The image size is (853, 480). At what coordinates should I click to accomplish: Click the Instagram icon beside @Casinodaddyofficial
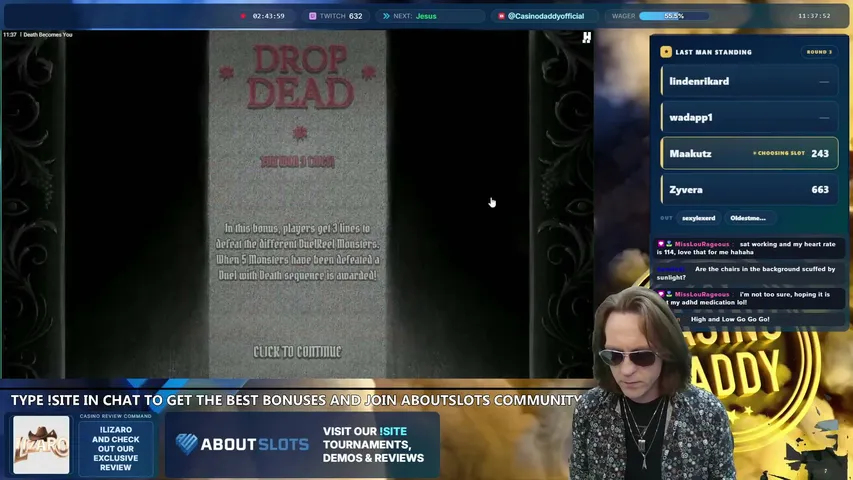[502, 16]
